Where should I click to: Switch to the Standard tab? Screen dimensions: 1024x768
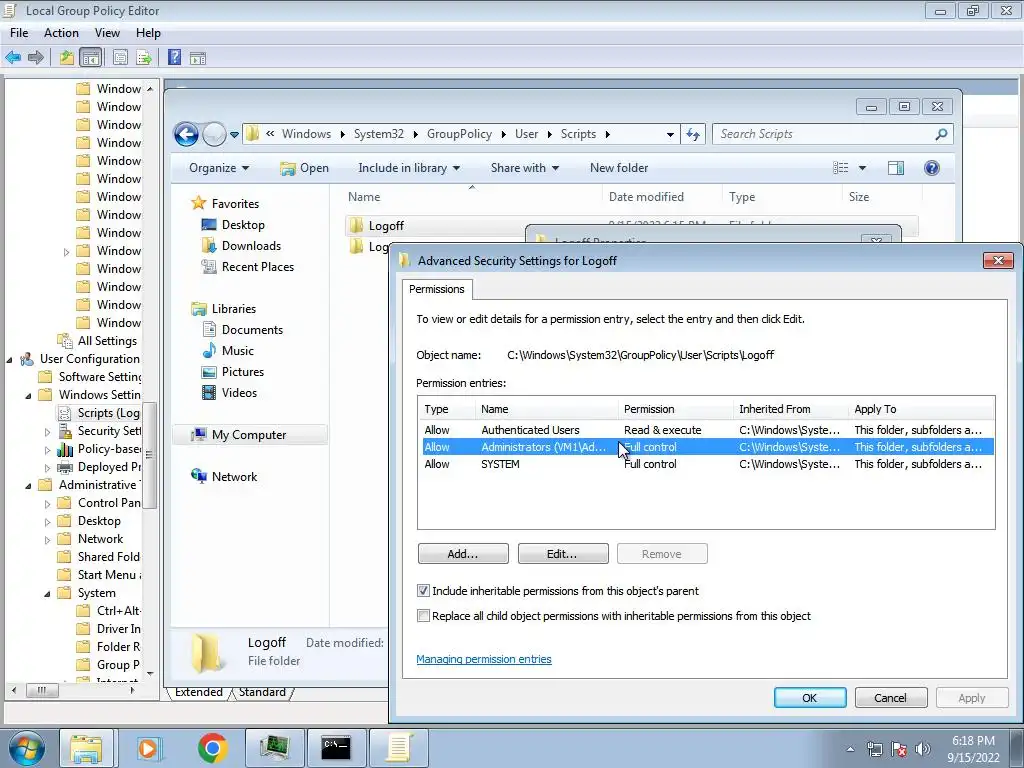[x=262, y=692]
